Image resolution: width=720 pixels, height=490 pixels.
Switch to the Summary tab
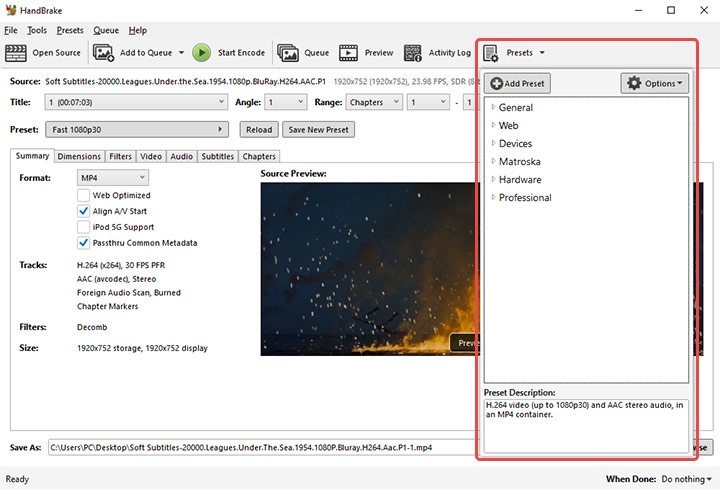[x=32, y=156]
